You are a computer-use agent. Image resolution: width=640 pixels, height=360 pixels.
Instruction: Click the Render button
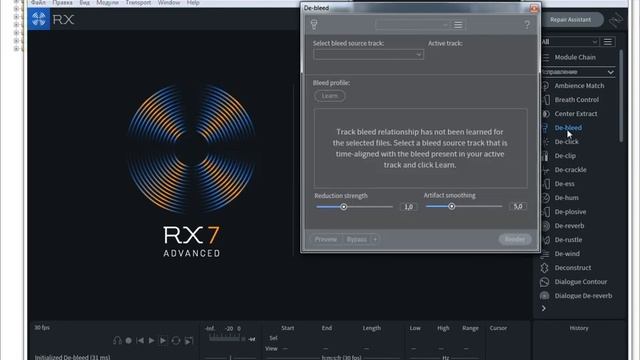click(x=515, y=239)
